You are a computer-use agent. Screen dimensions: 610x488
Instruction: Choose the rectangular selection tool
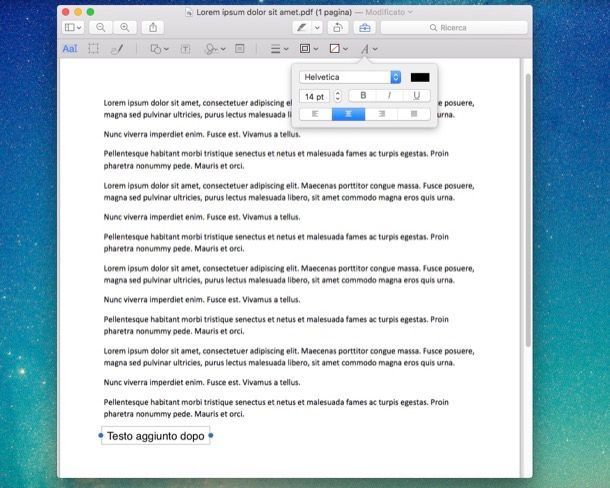(93, 48)
